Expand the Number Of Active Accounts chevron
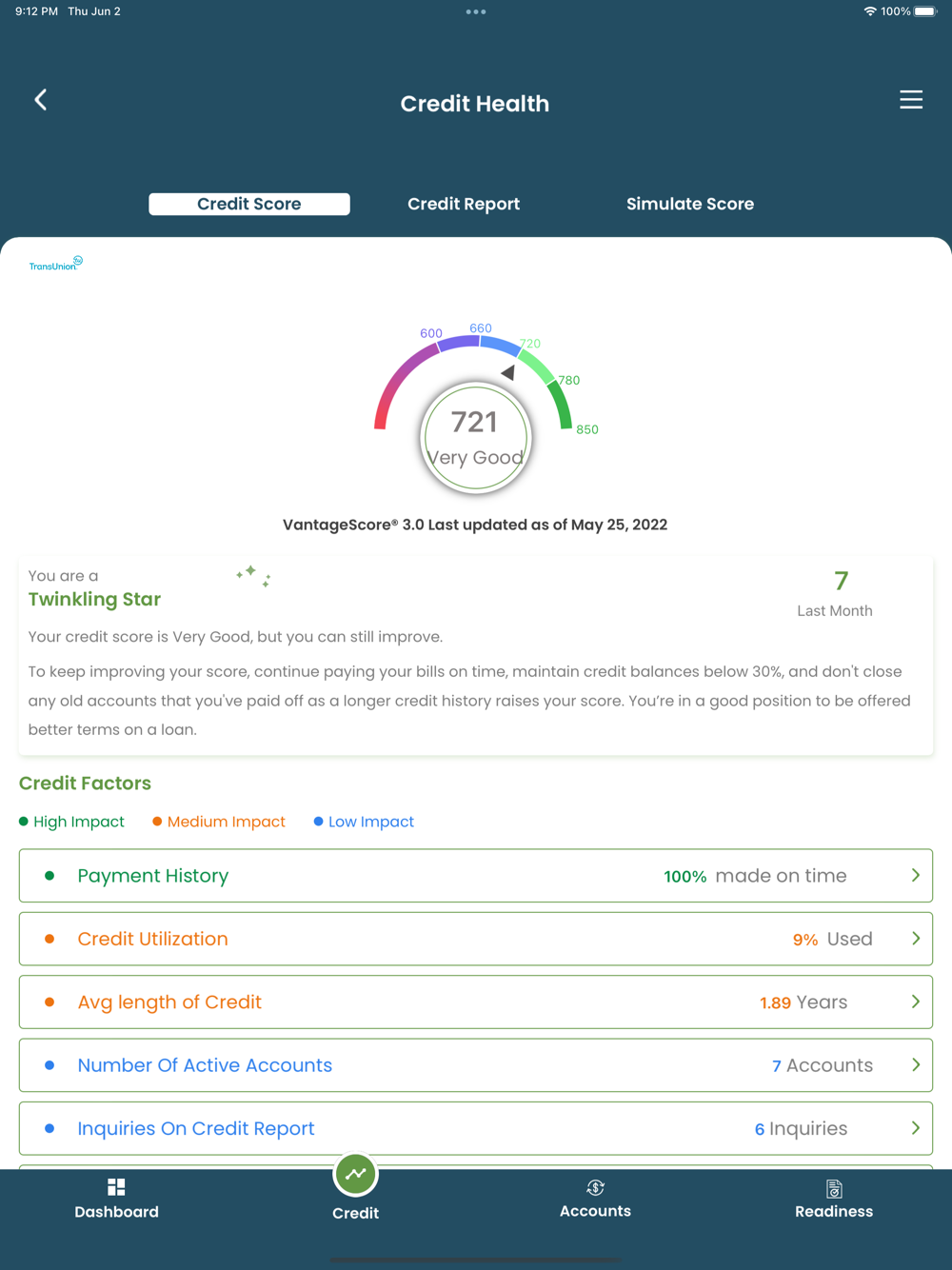This screenshot has height=1270, width=952. click(x=916, y=1064)
